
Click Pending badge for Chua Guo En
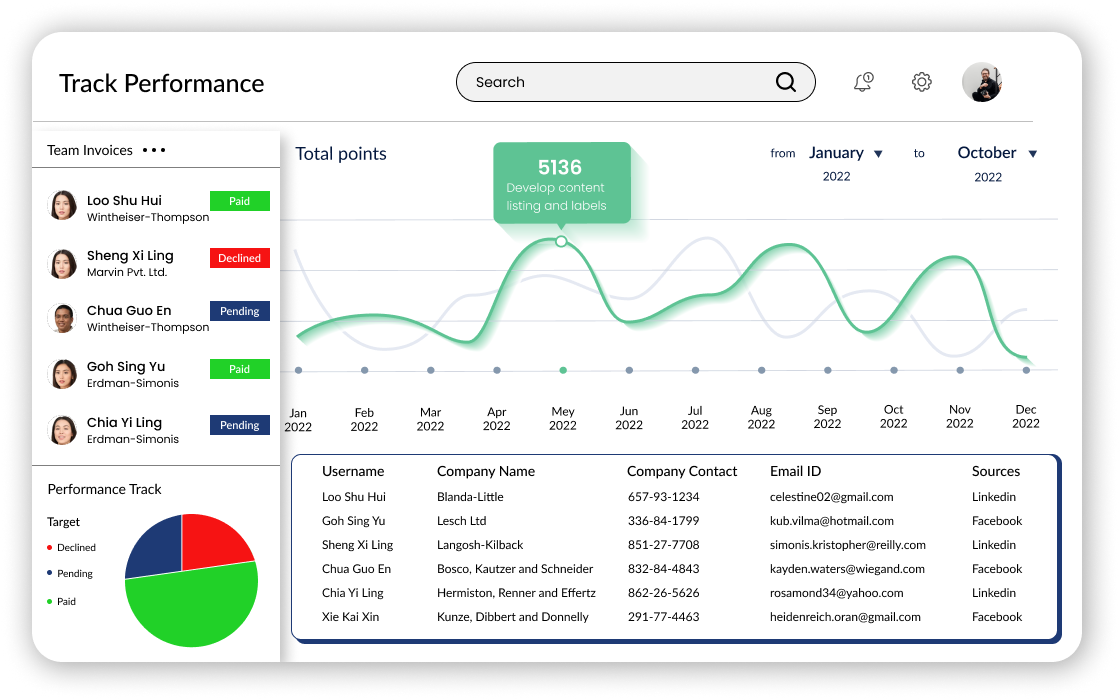(x=239, y=311)
